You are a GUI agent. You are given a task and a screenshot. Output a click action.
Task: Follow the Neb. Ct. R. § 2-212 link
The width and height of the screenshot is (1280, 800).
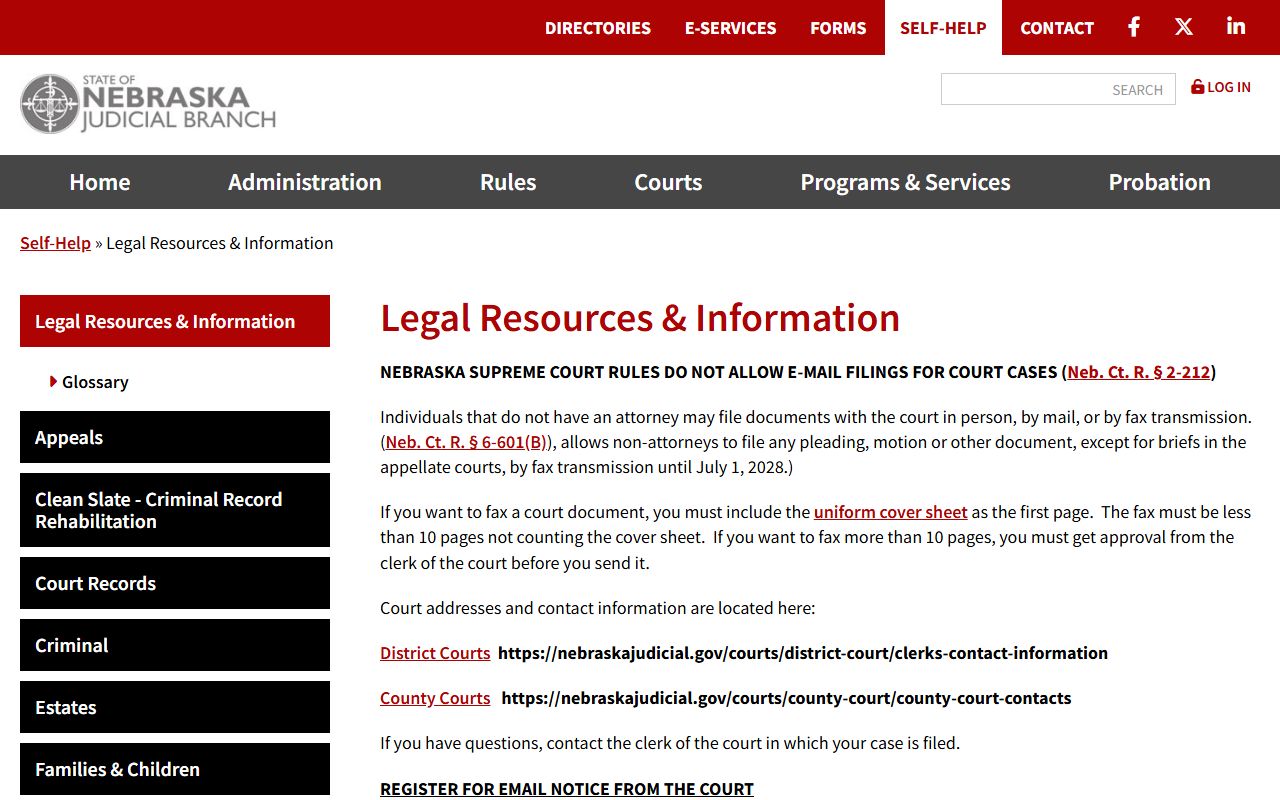point(1139,372)
